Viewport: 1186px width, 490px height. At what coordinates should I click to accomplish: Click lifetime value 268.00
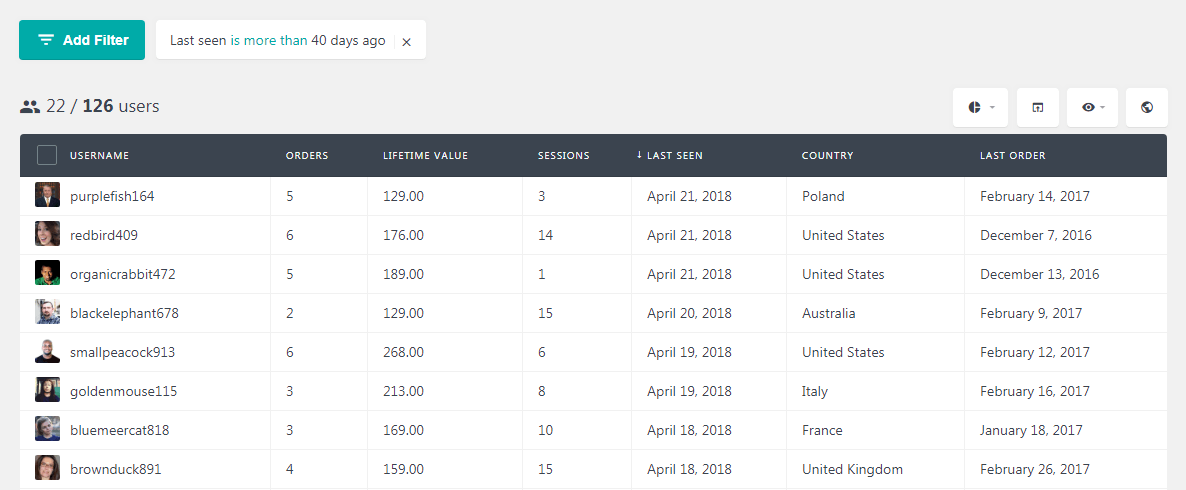click(403, 352)
